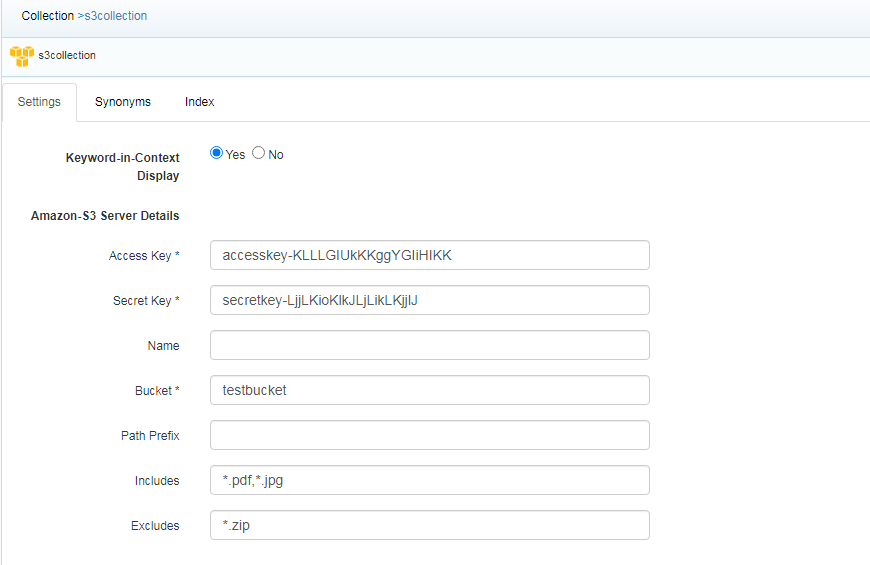The image size is (870, 565).
Task: Focus the Secret Key input field
Action: (x=429, y=300)
